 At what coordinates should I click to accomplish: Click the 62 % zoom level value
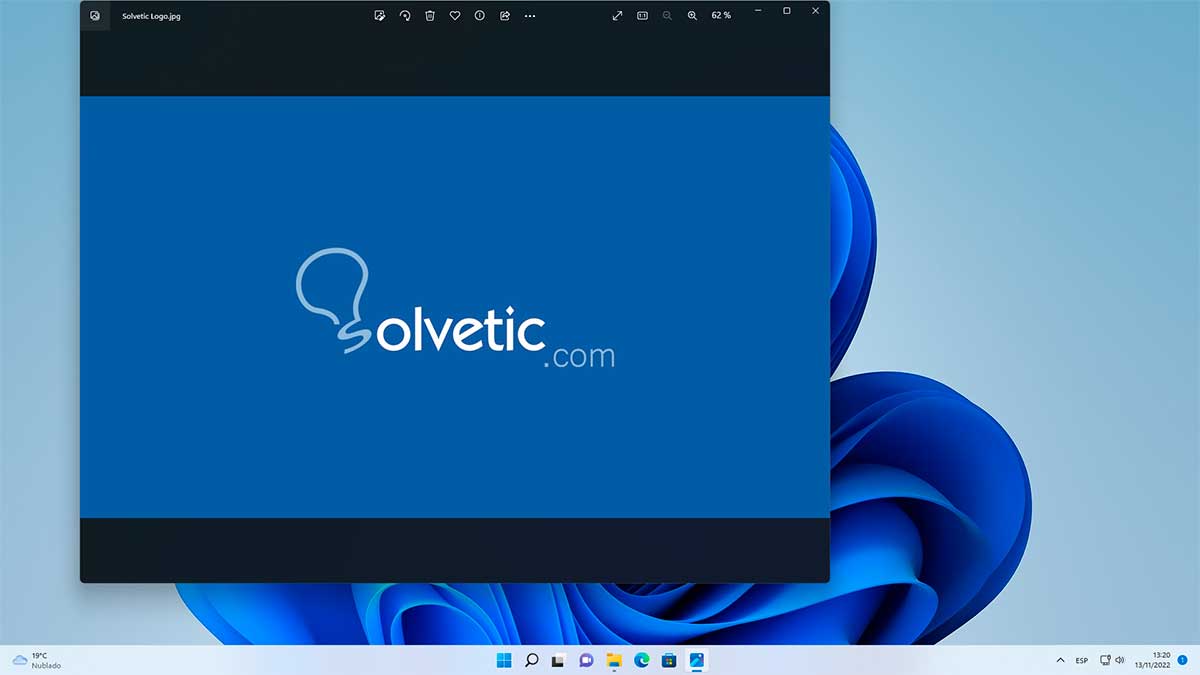tap(721, 16)
